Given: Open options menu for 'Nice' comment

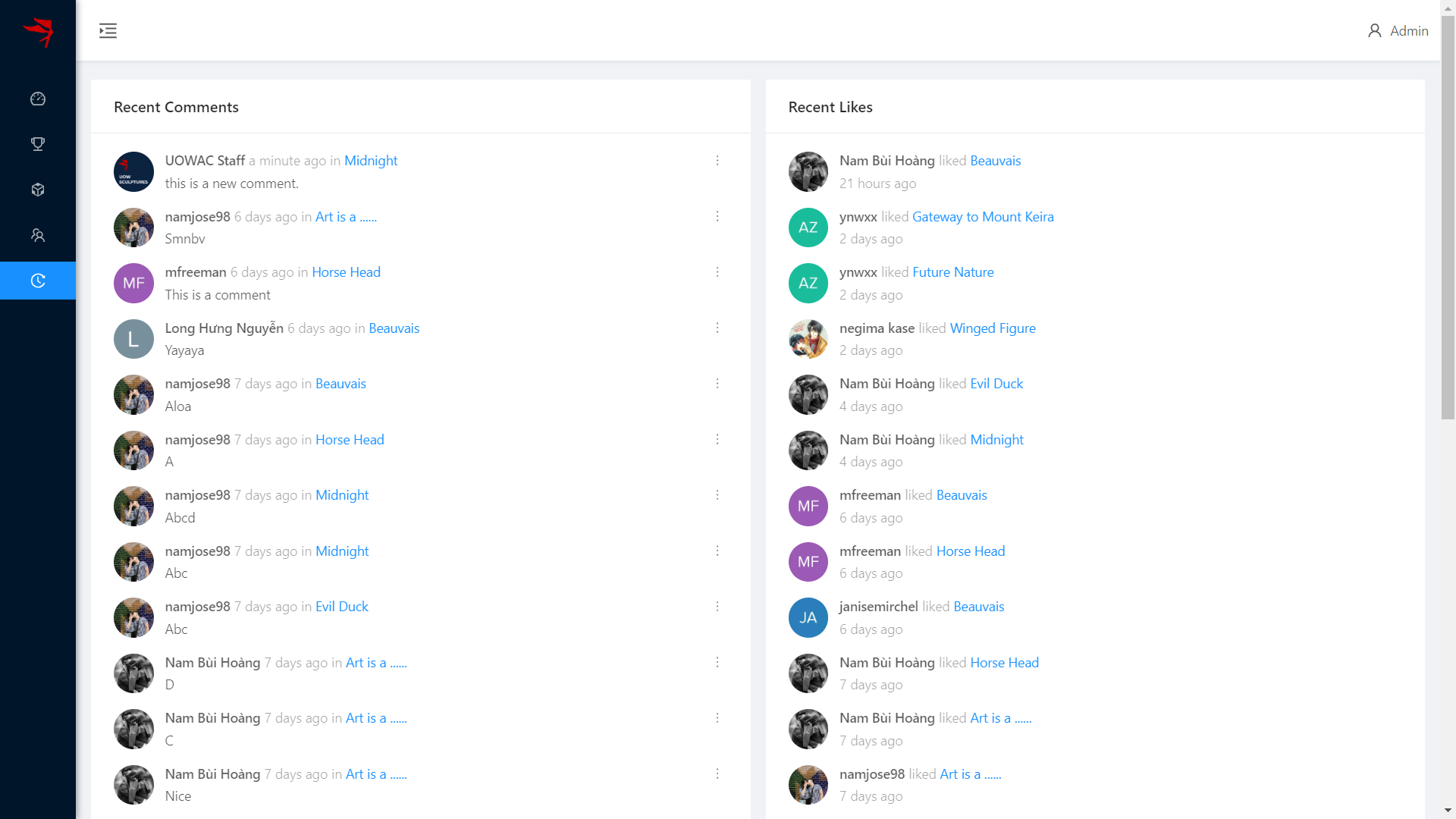Looking at the screenshot, I should (717, 773).
